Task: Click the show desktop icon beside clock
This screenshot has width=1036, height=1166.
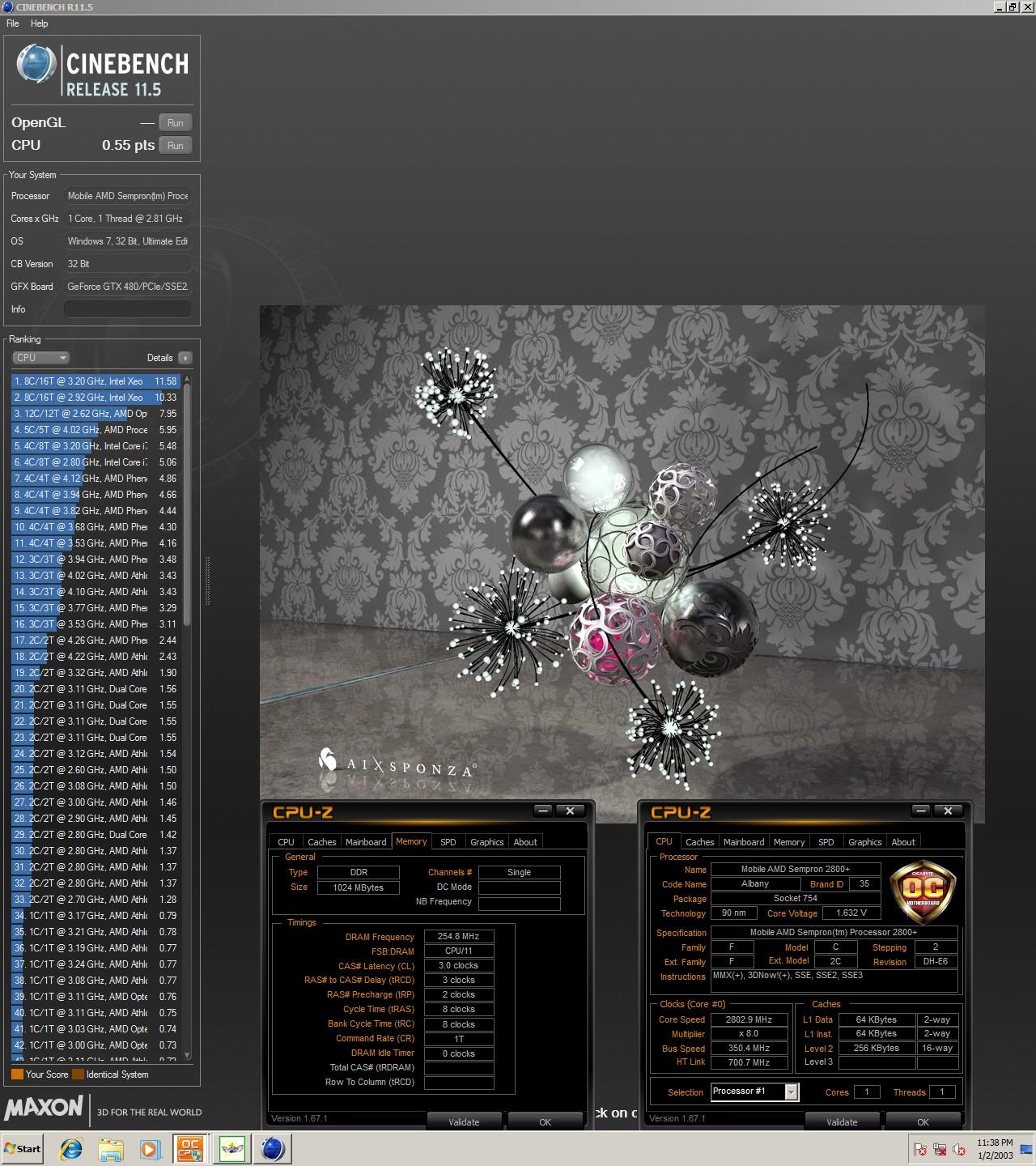Action: click(1026, 1148)
